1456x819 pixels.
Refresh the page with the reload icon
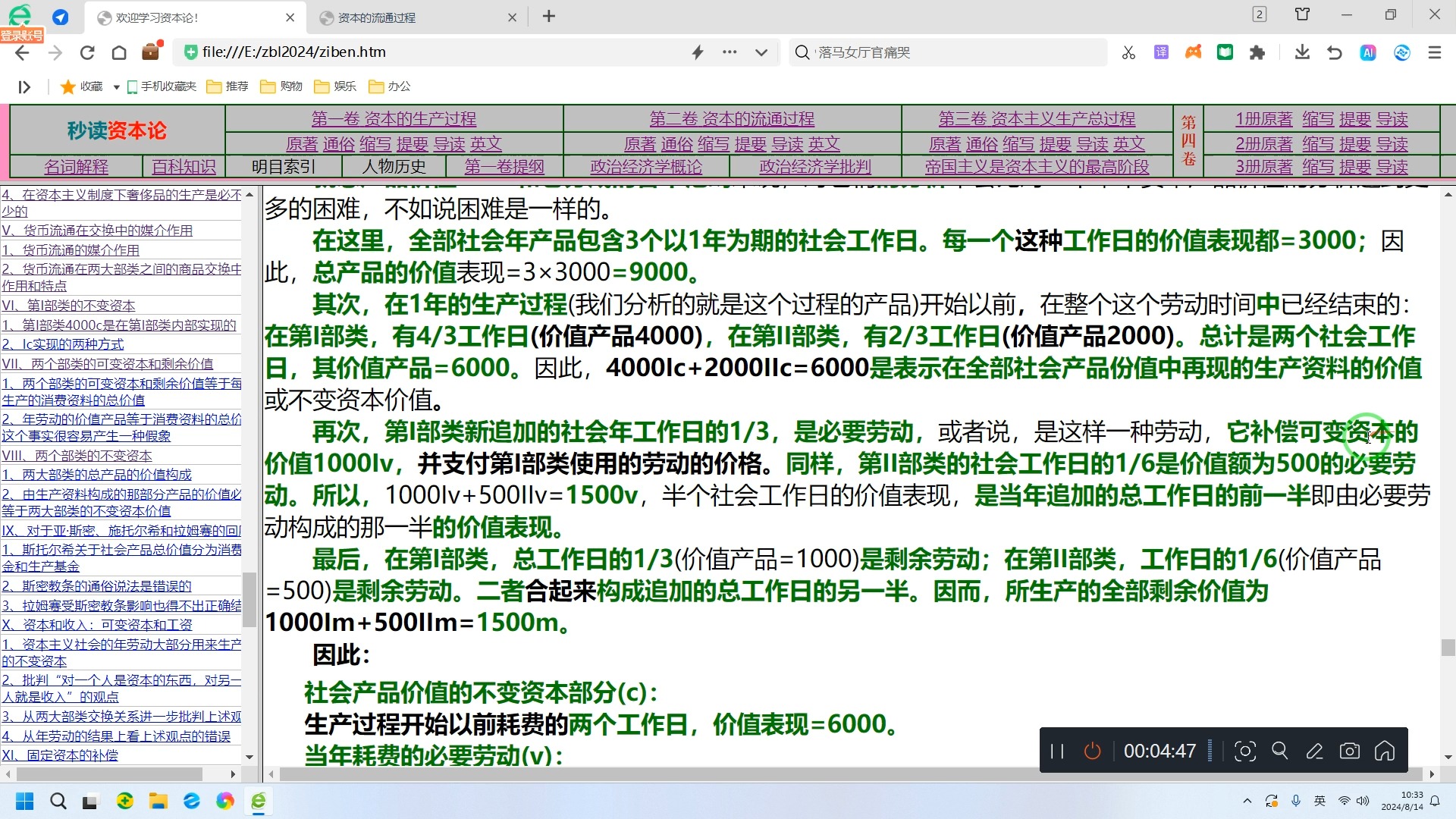pyautogui.click(x=87, y=52)
